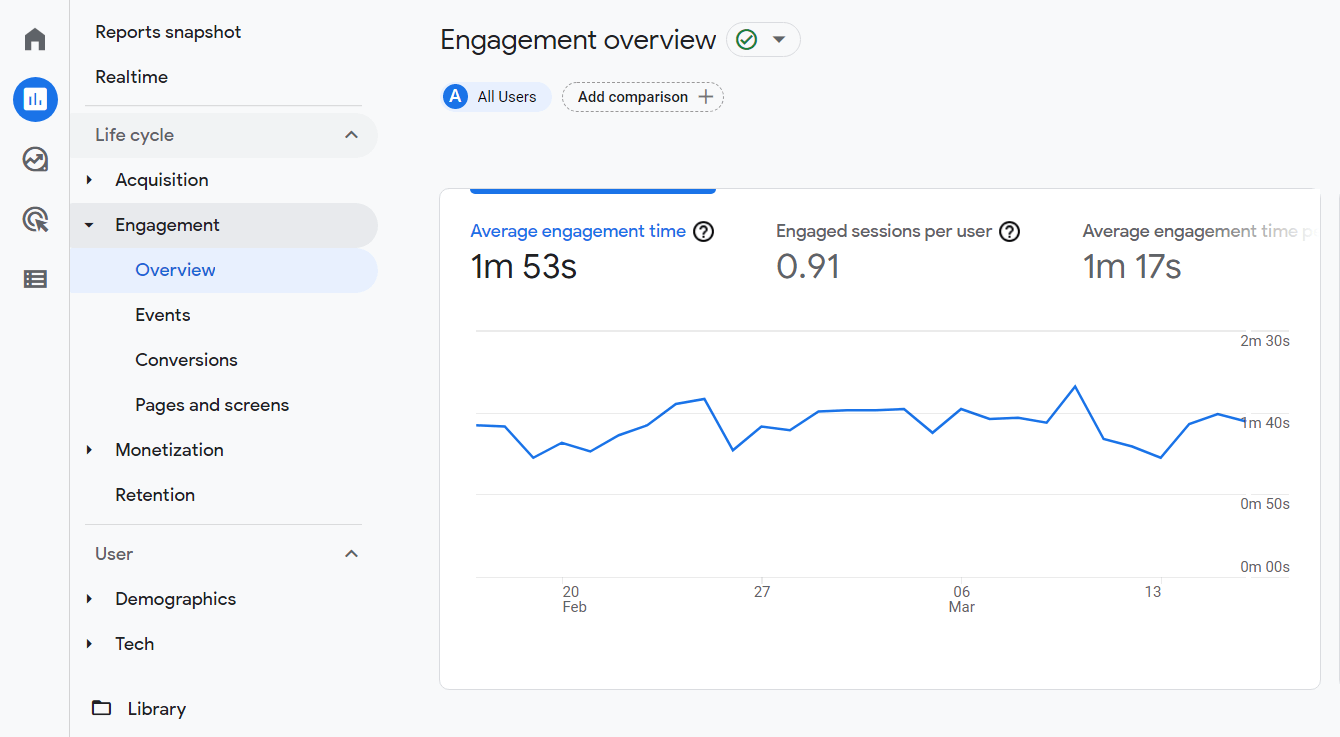Click the help icon beside Average engagement time
Viewport: 1340px width, 737px height.
704,231
